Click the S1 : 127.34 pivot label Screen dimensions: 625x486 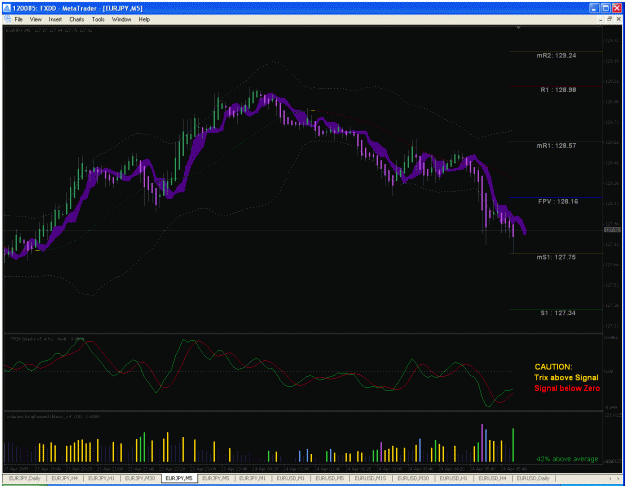(x=558, y=313)
